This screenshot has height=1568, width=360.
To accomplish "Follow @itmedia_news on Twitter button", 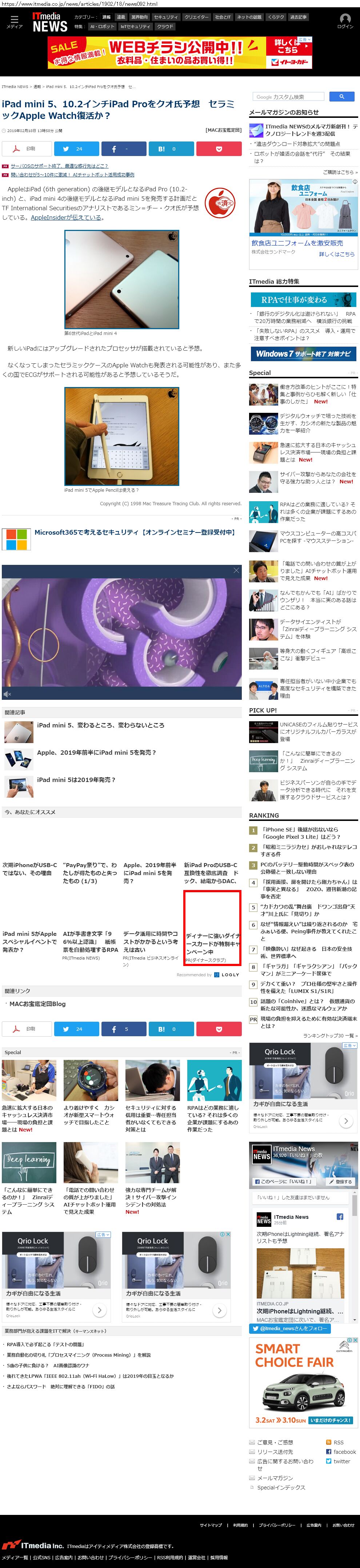I will pyautogui.click(x=289, y=1328).
